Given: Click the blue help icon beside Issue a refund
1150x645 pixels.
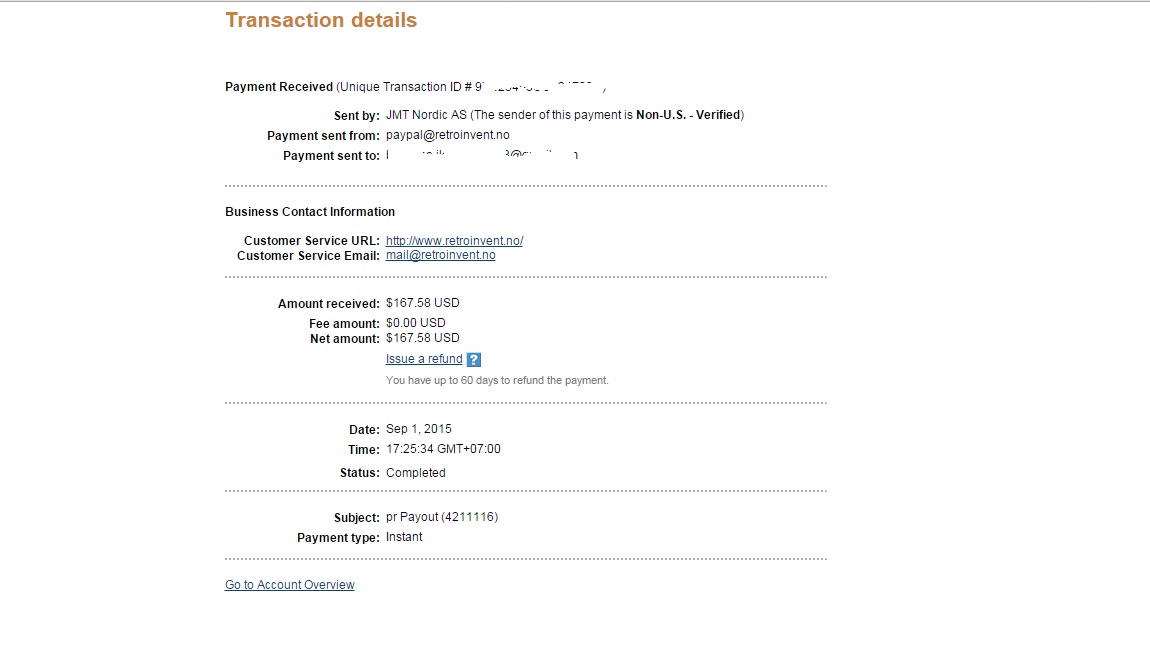Looking at the screenshot, I should pos(474,360).
